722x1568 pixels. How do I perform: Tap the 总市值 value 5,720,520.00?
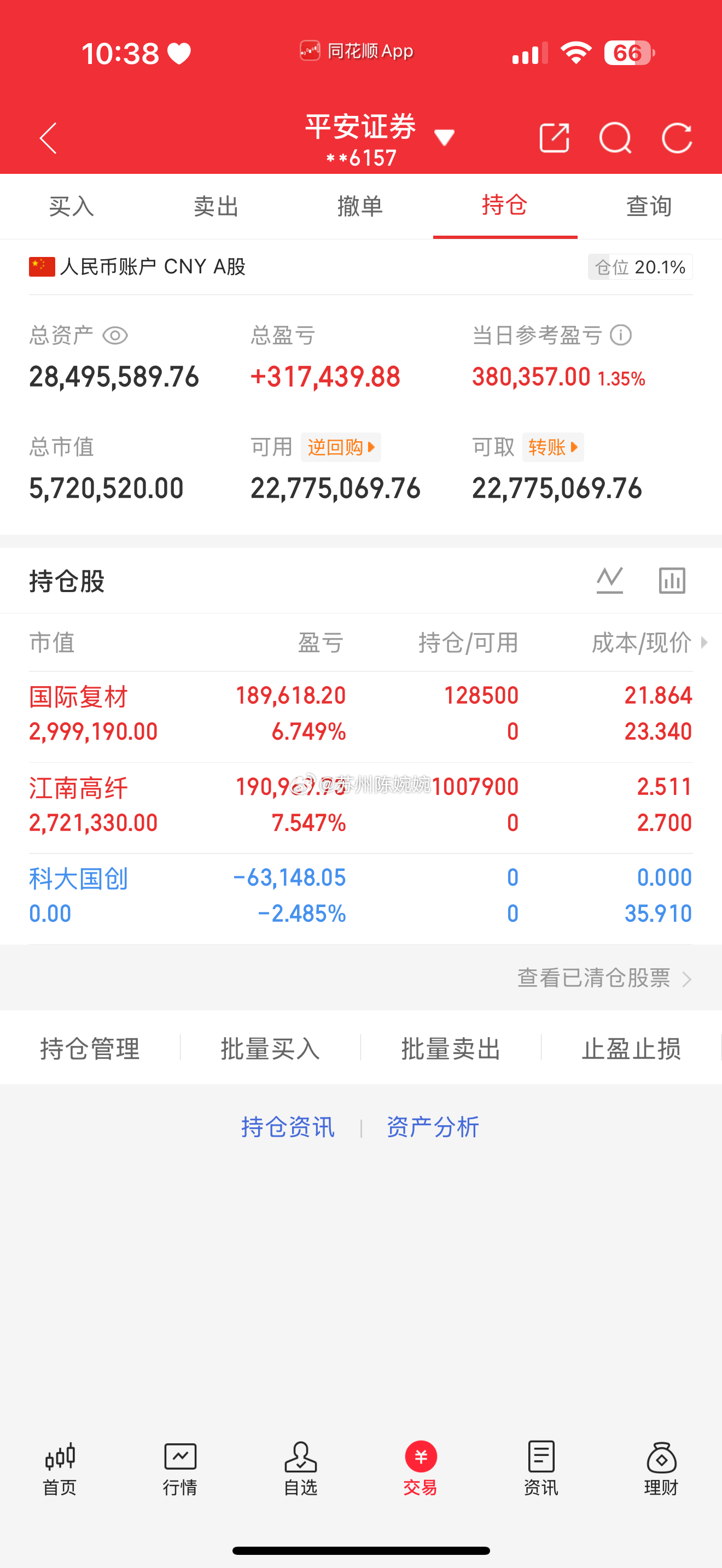click(x=107, y=488)
